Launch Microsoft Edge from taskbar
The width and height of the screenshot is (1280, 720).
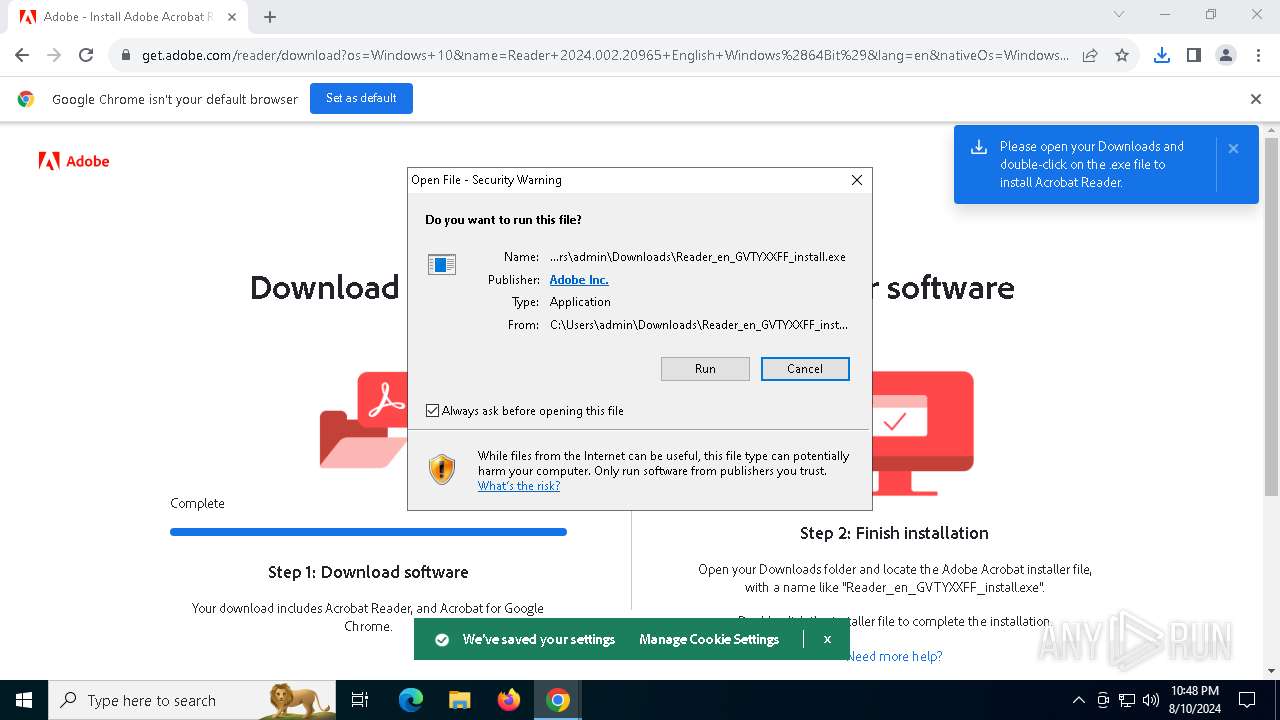coord(411,700)
